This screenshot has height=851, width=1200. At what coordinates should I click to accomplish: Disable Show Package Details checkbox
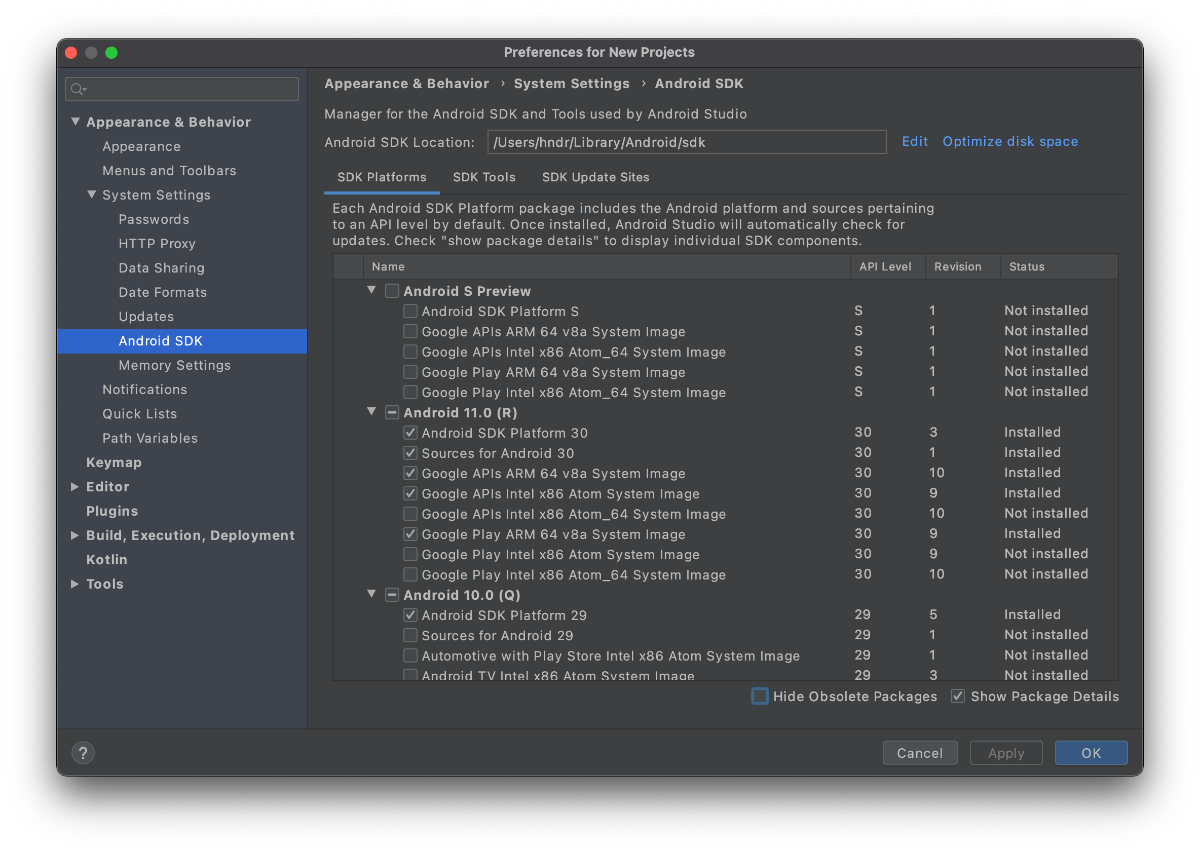coord(958,696)
